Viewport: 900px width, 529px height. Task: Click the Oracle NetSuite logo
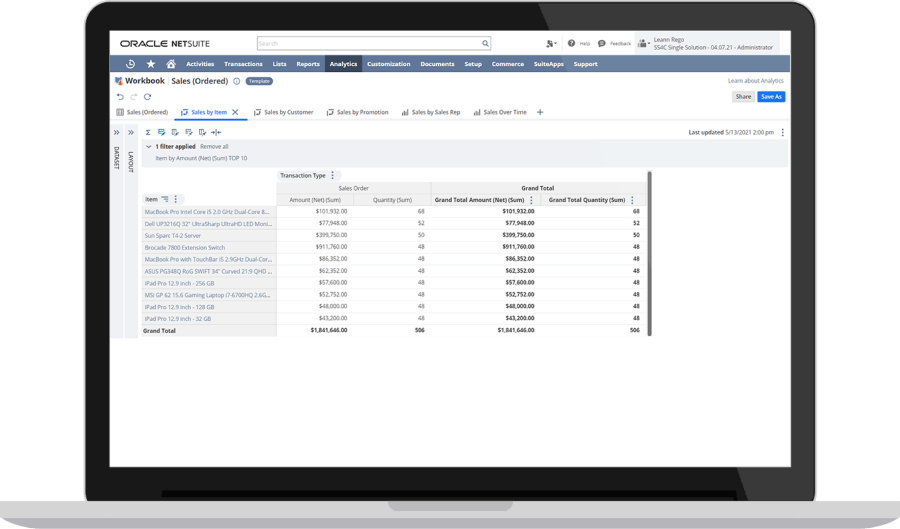[165, 44]
